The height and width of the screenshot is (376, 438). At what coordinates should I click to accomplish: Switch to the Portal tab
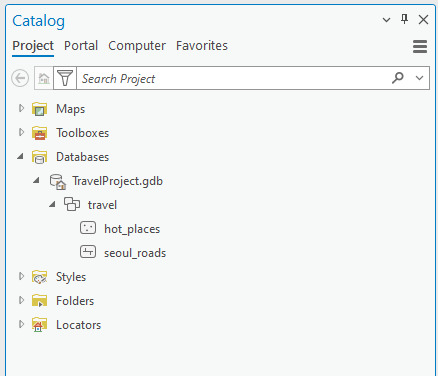[81, 46]
